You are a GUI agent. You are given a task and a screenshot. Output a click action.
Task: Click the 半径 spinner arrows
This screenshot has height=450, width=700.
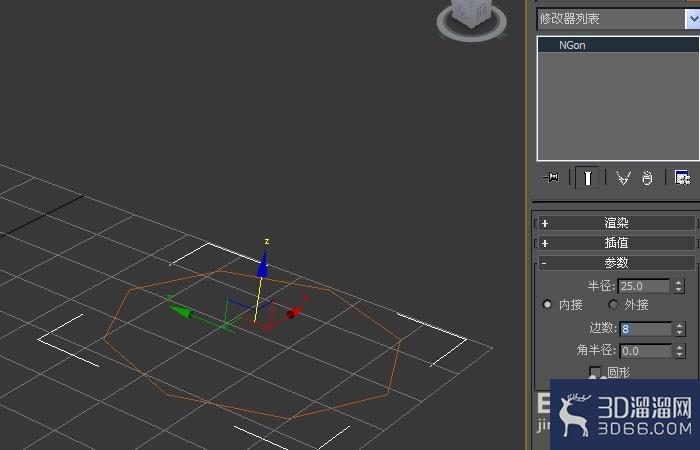679,286
